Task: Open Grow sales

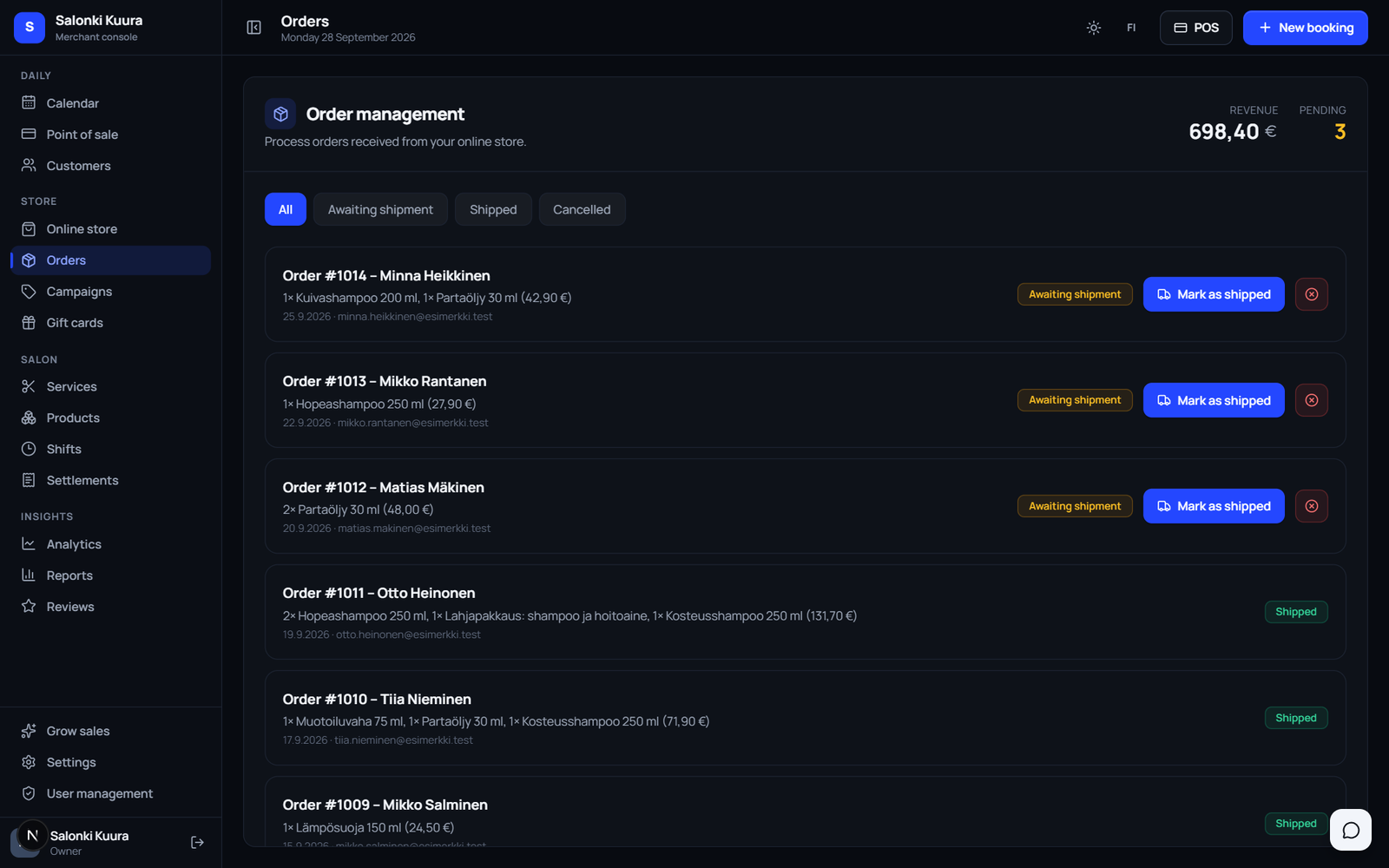Action: [110, 731]
